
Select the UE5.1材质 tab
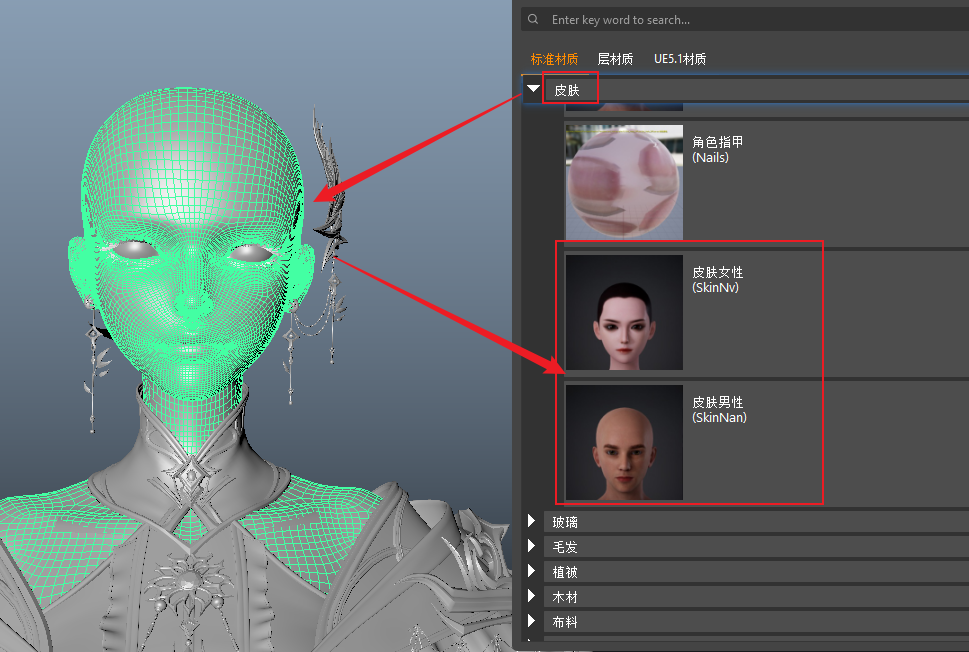point(680,59)
